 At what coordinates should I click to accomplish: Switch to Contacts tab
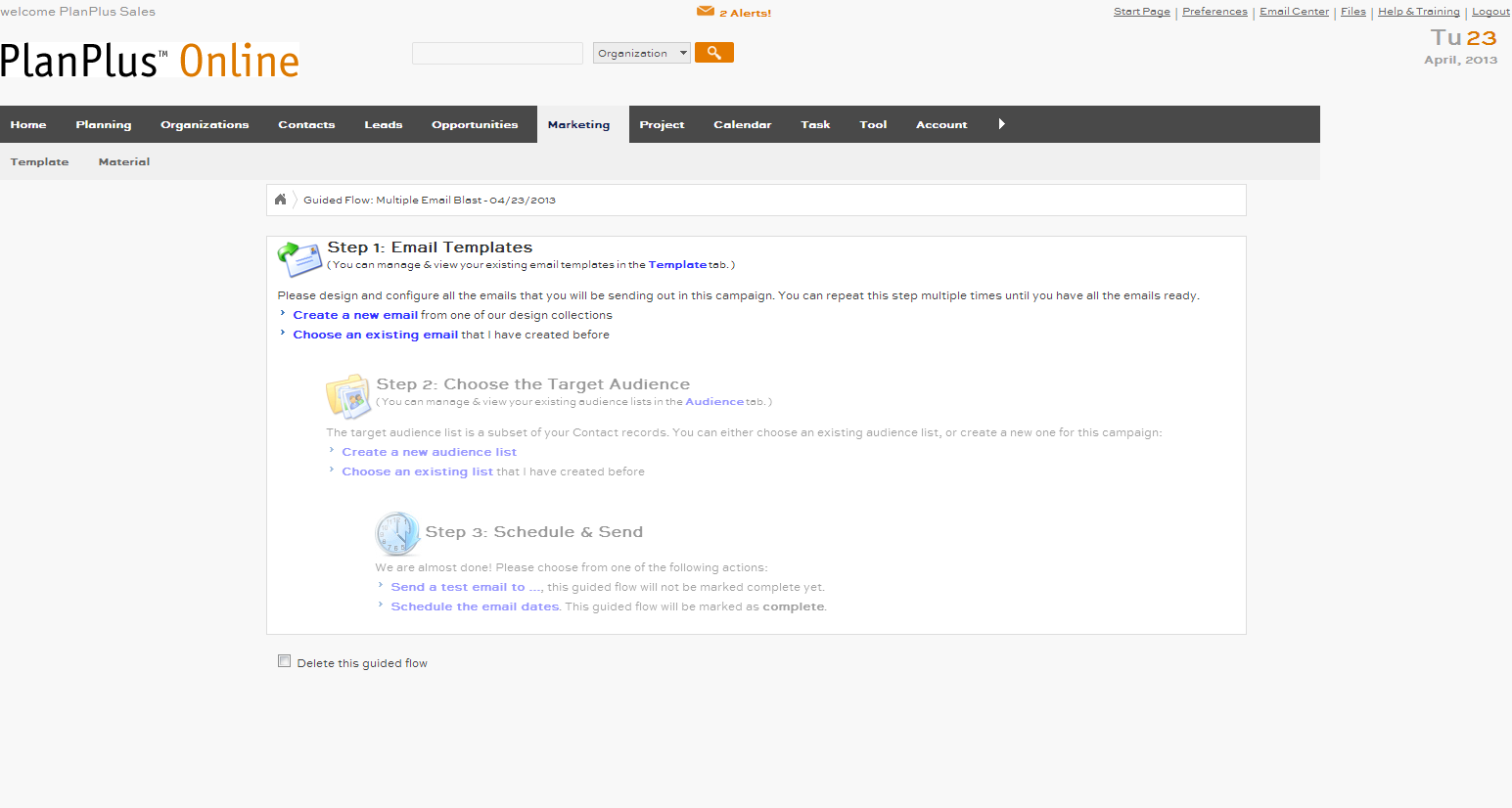(306, 124)
